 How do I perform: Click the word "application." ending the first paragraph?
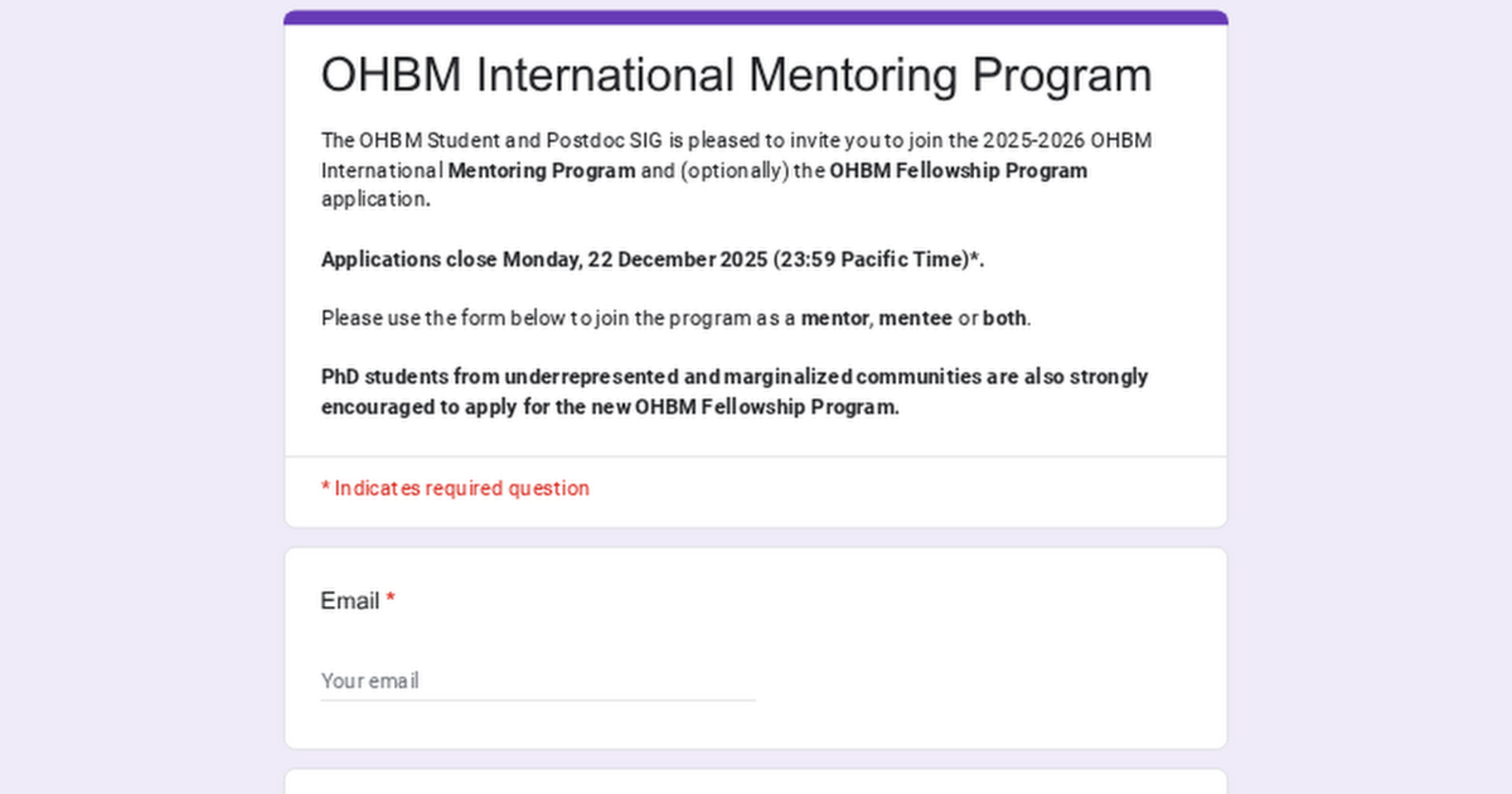375,200
